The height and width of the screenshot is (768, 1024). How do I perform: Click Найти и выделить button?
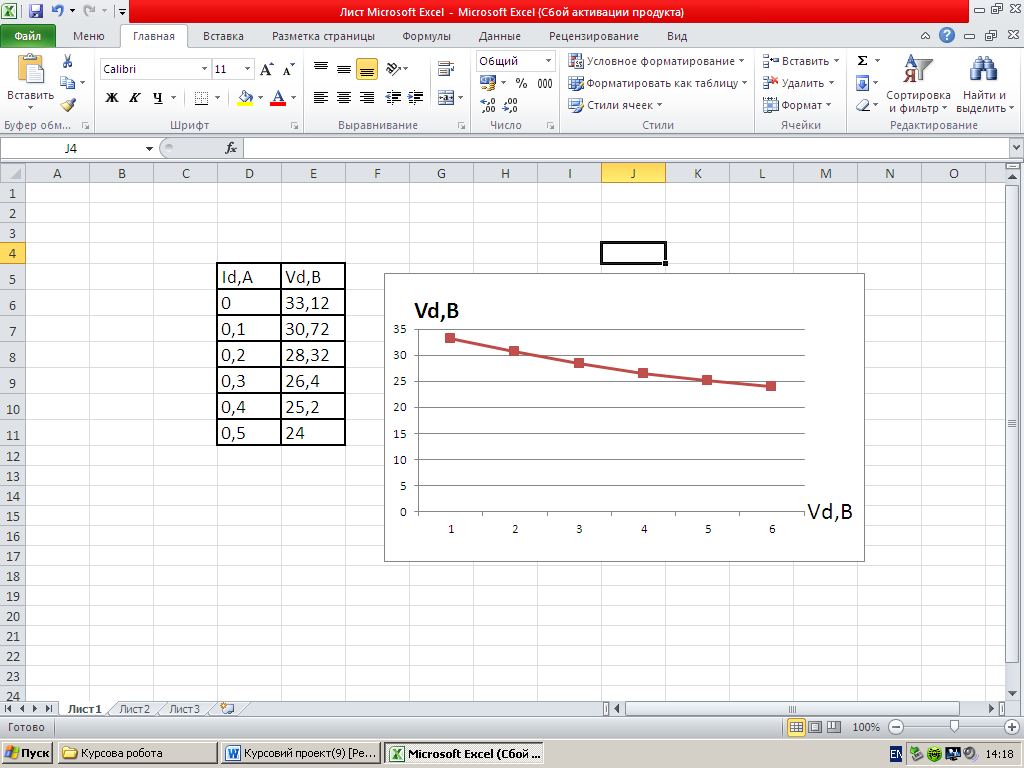[x=984, y=84]
